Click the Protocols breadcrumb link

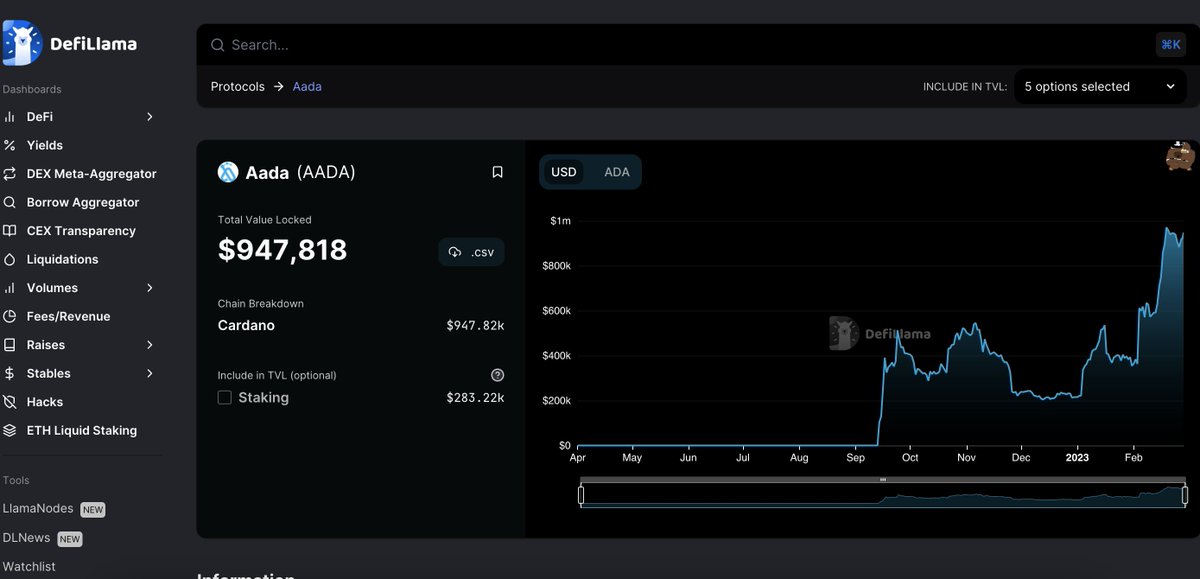[238, 87]
